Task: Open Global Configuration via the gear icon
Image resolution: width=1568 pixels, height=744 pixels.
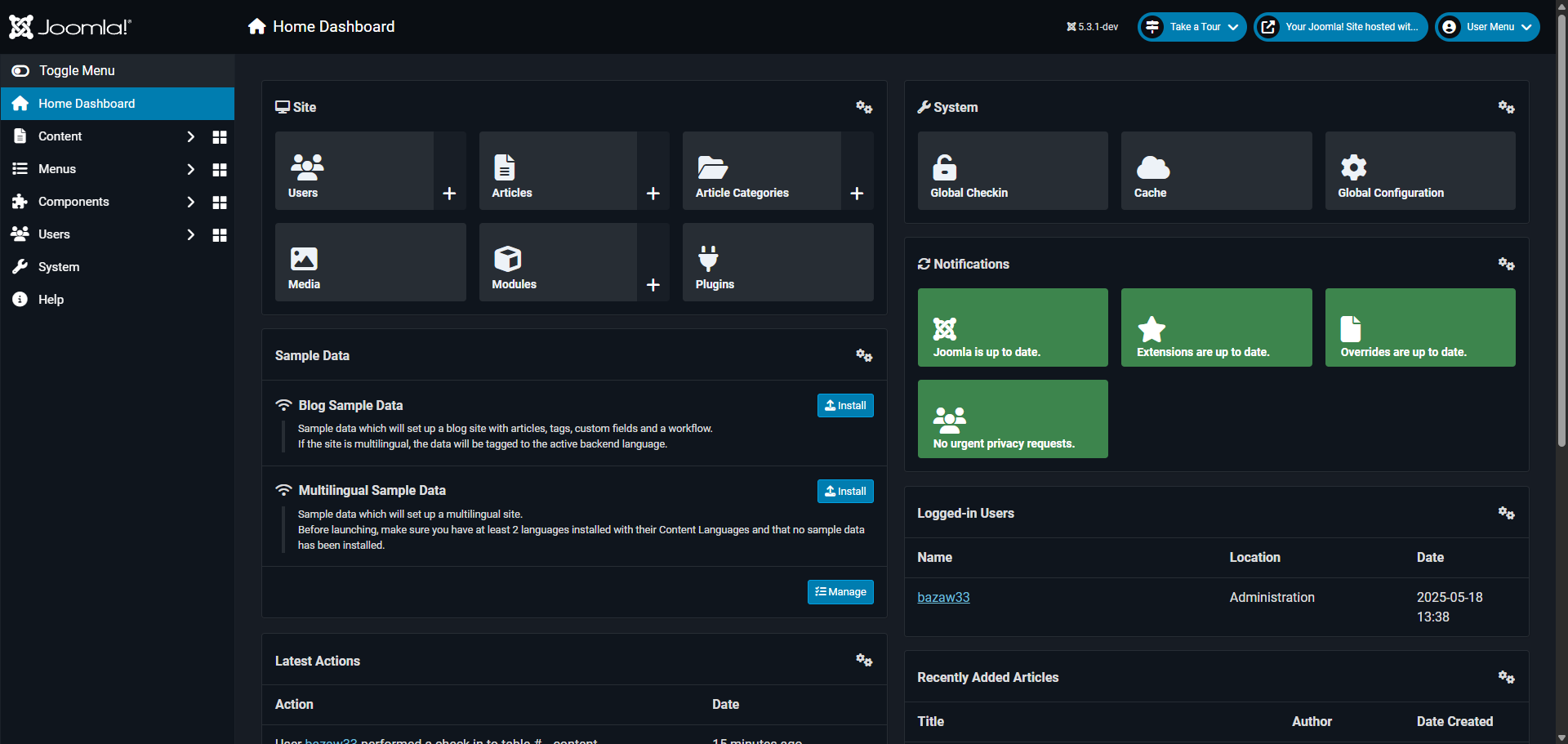Action: [x=1355, y=166]
